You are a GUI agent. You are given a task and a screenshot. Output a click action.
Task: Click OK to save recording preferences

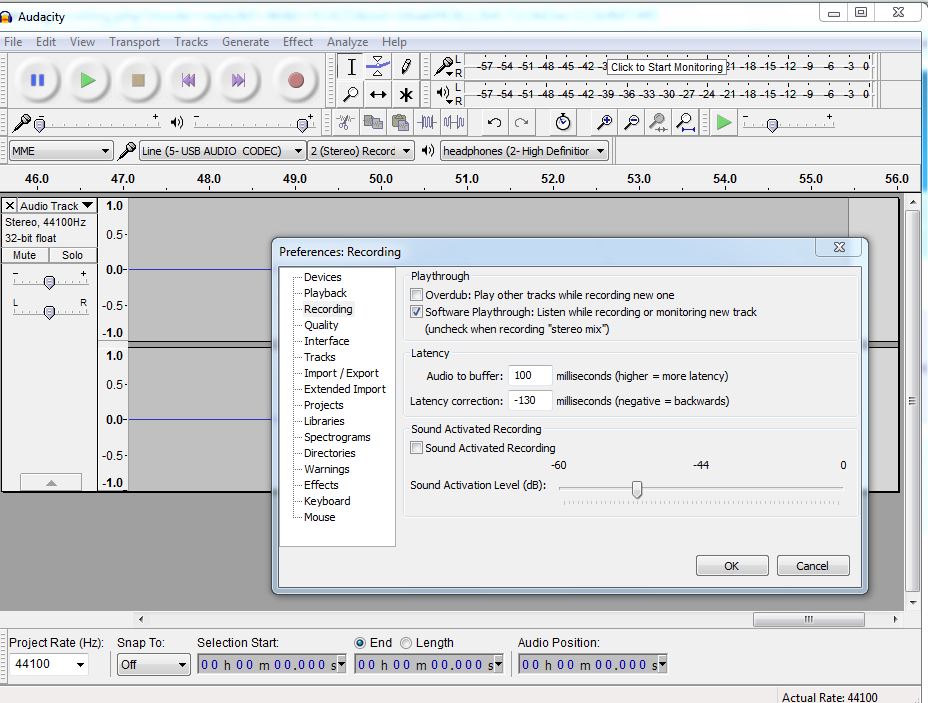click(731, 565)
